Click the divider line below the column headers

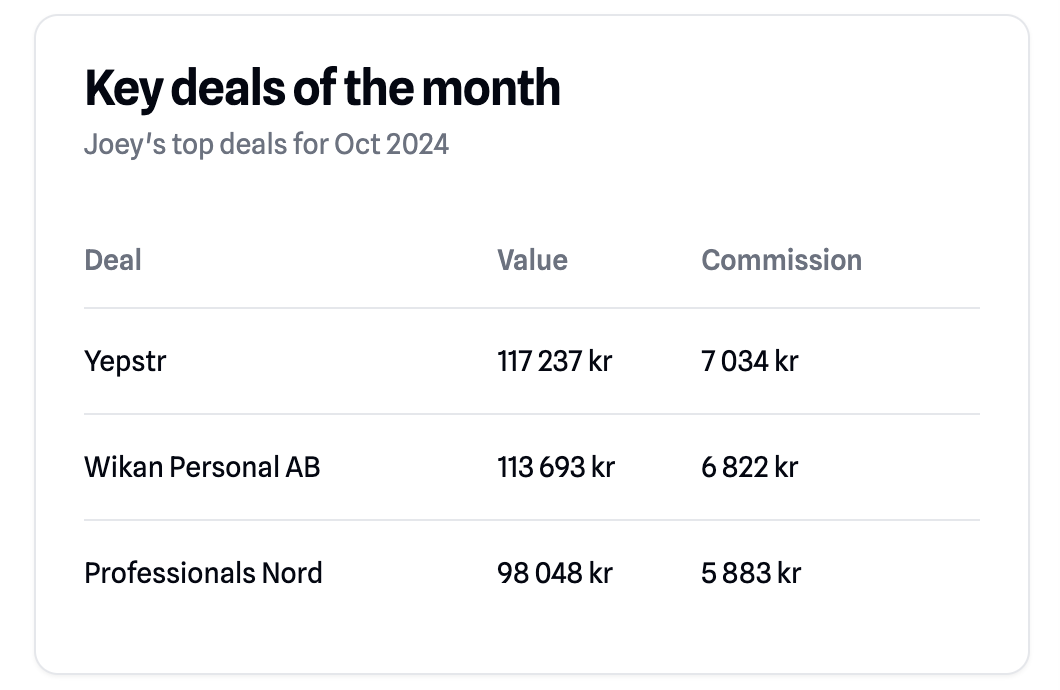click(x=532, y=308)
